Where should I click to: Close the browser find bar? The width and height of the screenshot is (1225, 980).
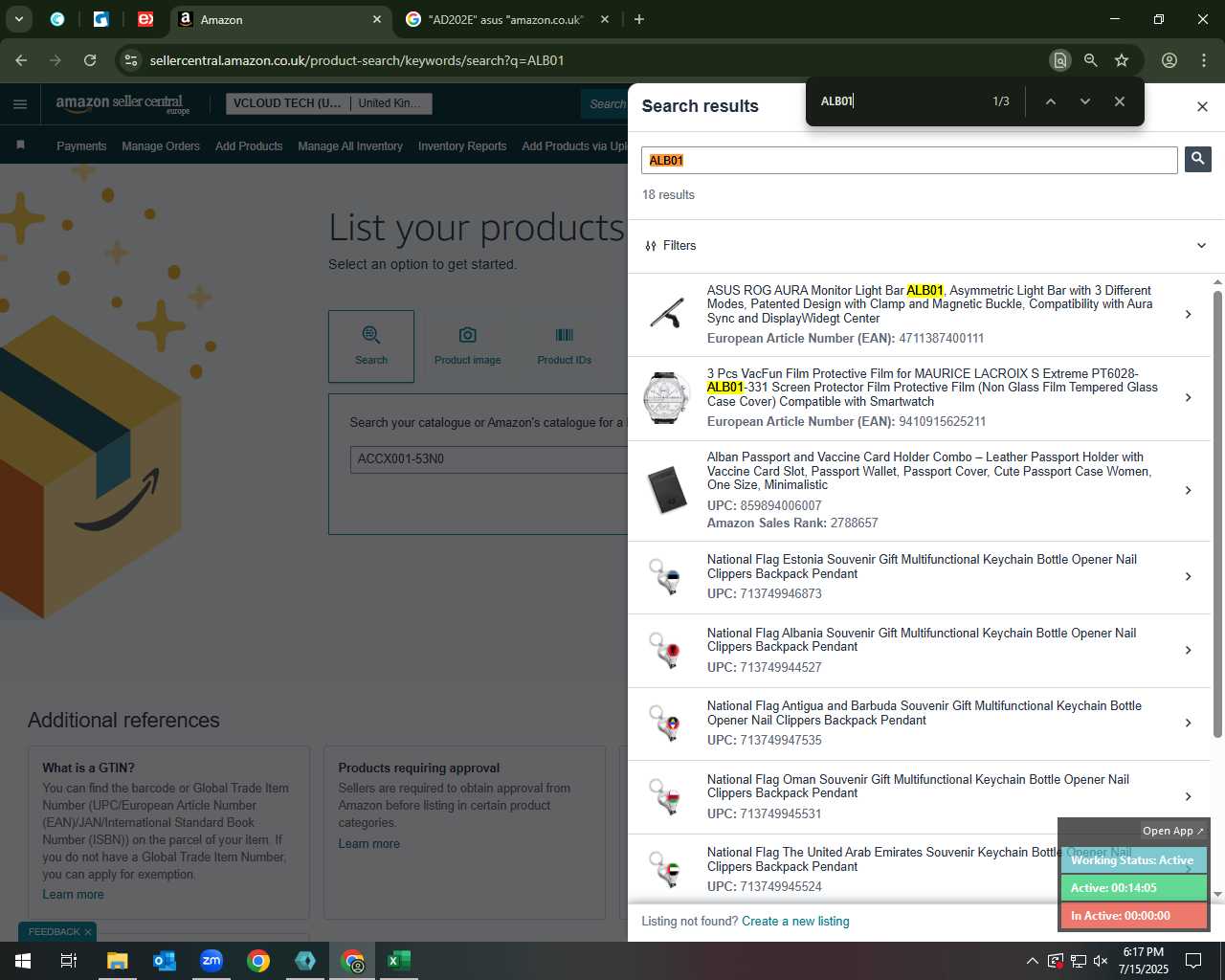[1119, 101]
